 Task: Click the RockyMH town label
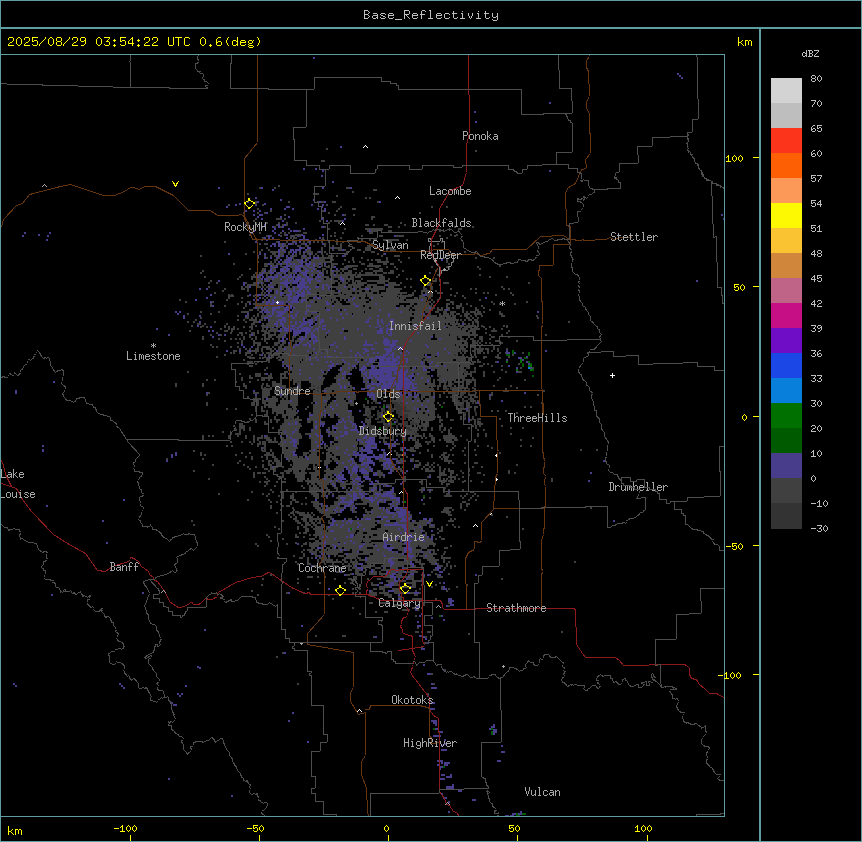coord(245,227)
